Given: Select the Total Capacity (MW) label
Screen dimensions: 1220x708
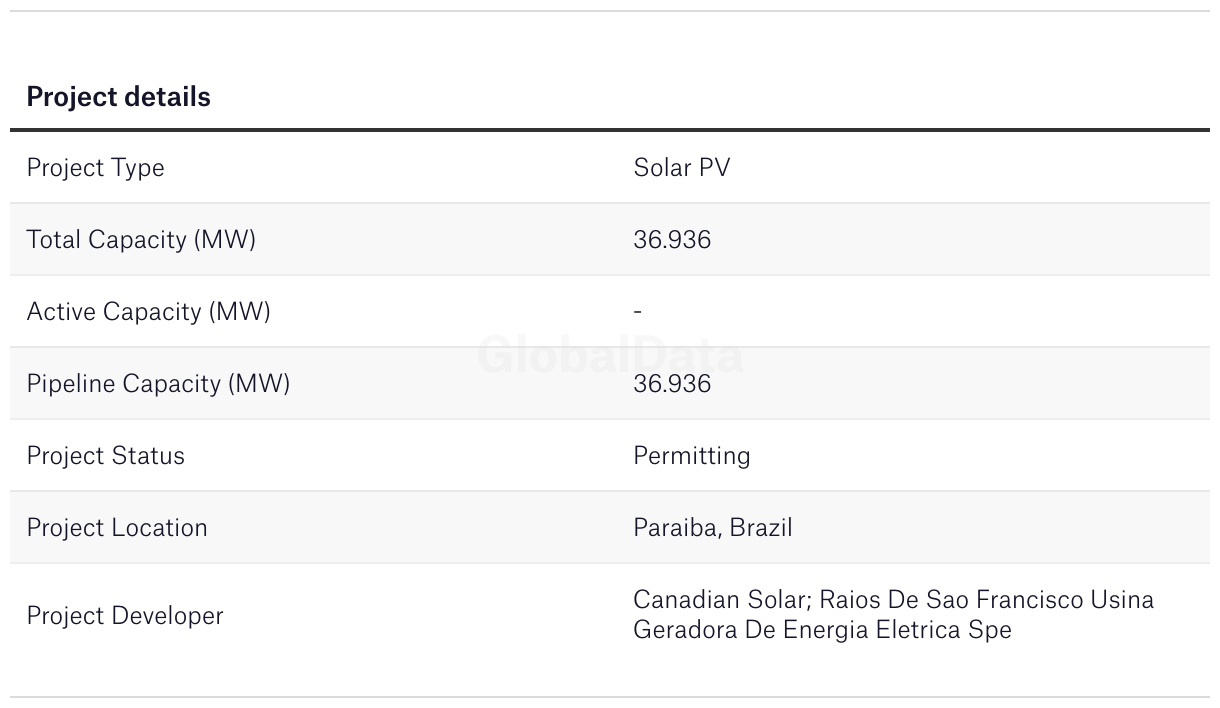Looking at the screenshot, I should 141,240.
